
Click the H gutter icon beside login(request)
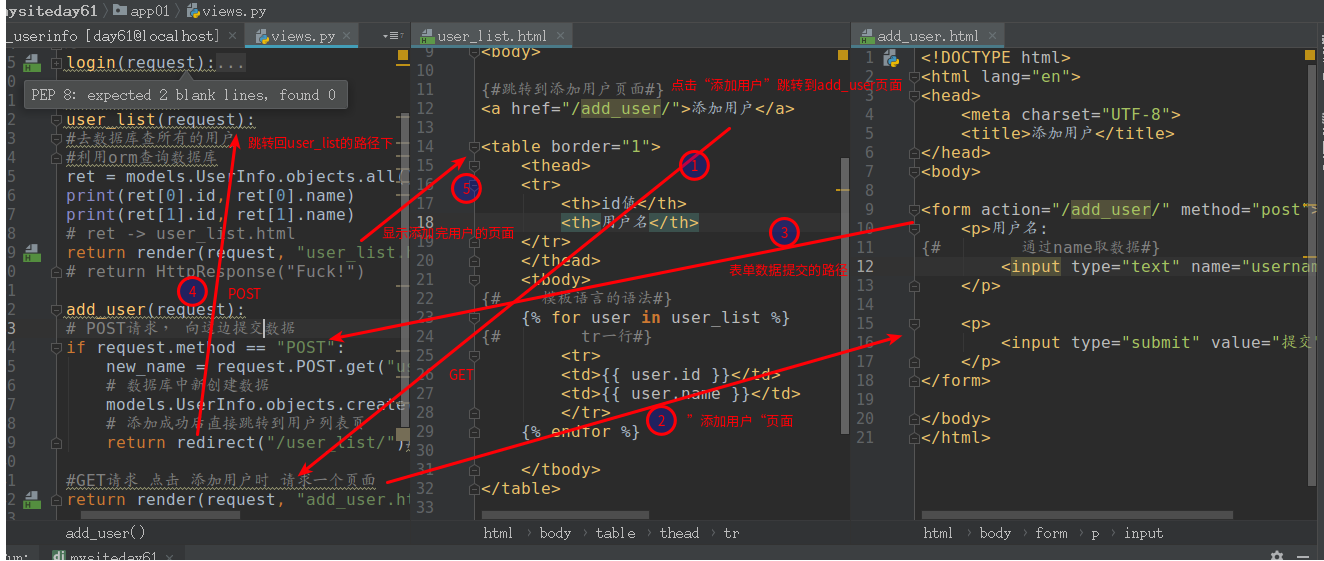click(x=32, y=63)
